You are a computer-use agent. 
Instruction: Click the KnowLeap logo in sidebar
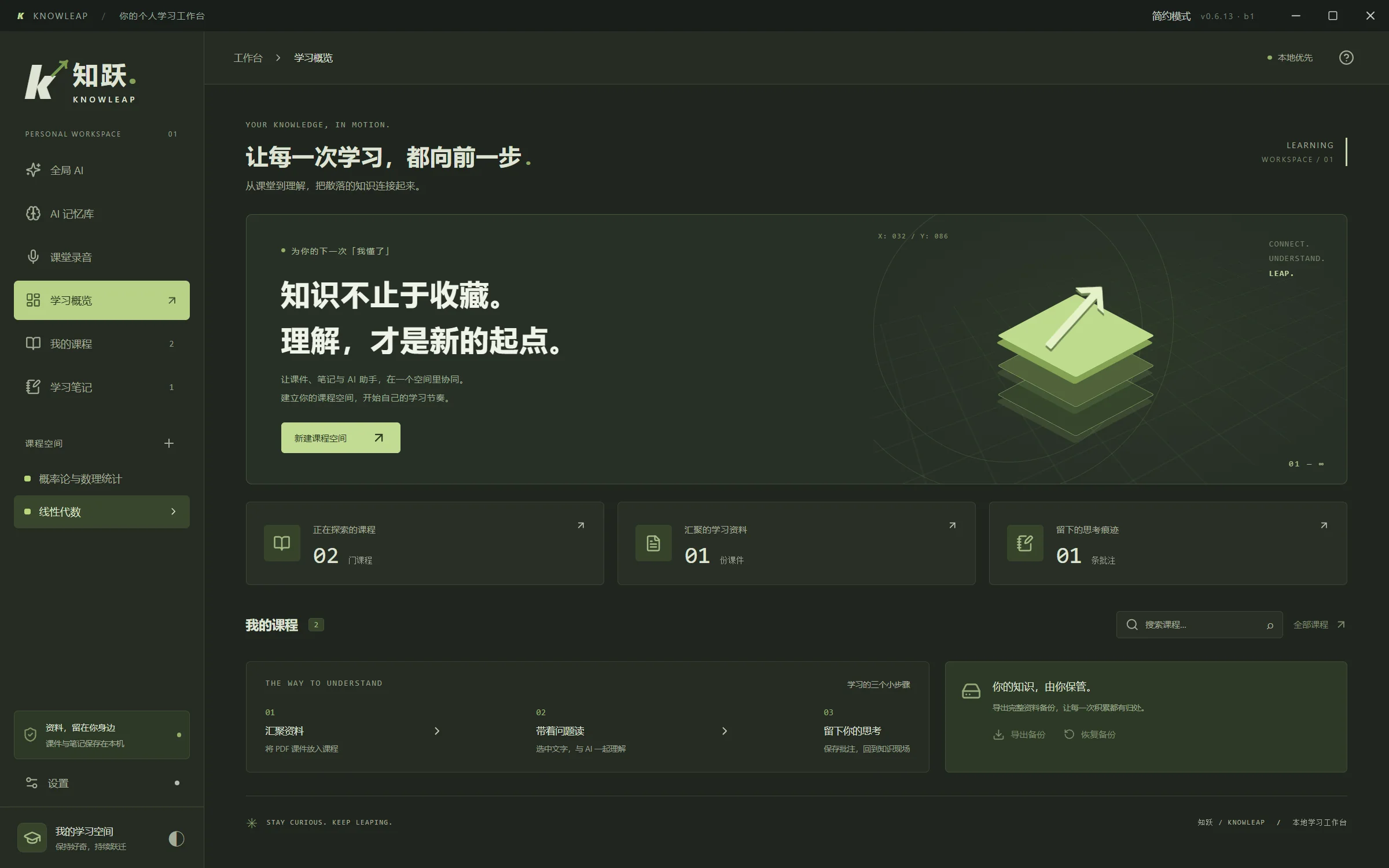pos(80,81)
